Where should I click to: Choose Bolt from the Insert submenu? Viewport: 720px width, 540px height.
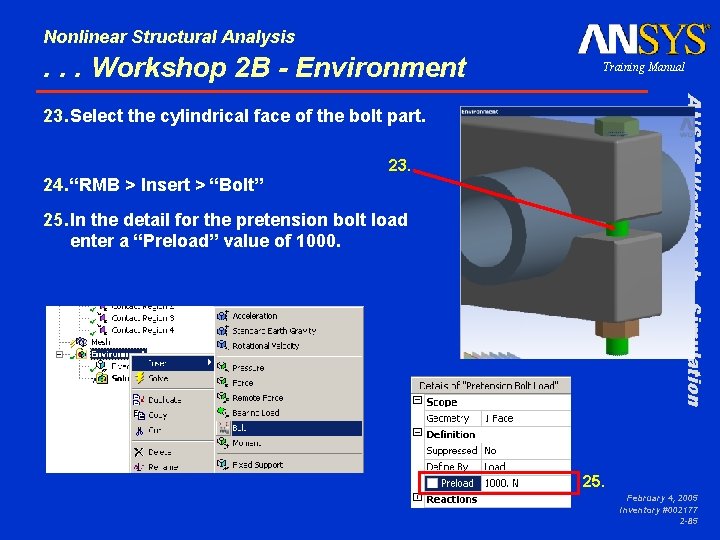click(x=289, y=428)
